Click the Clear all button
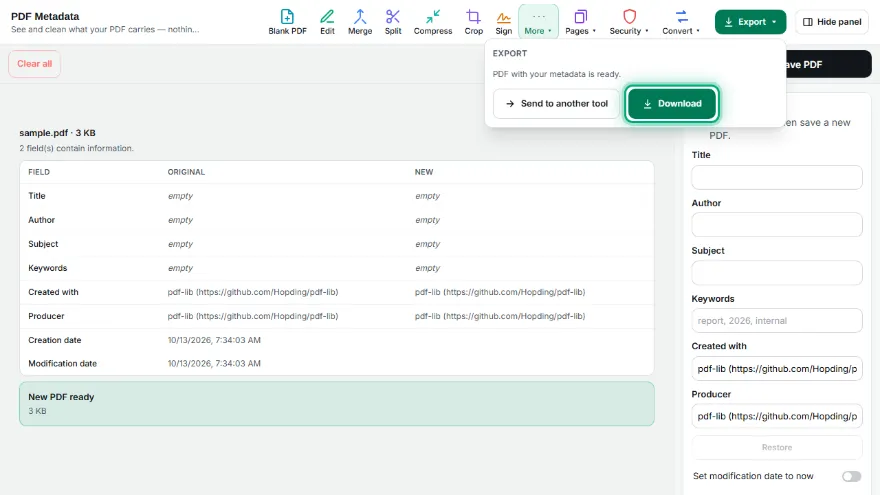 pyautogui.click(x=34, y=64)
